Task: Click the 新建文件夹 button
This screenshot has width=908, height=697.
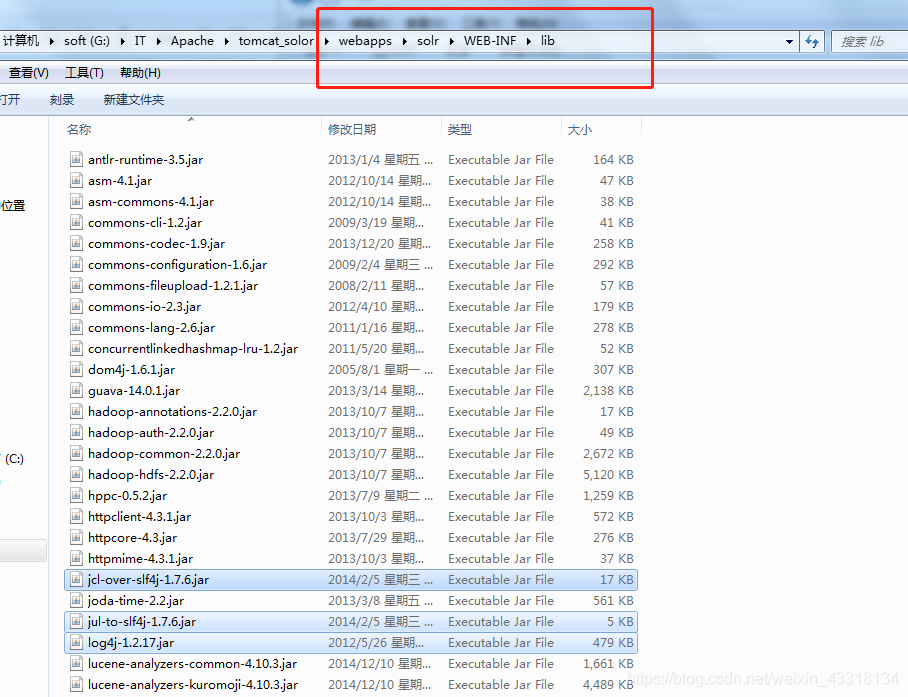Action: [x=134, y=100]
